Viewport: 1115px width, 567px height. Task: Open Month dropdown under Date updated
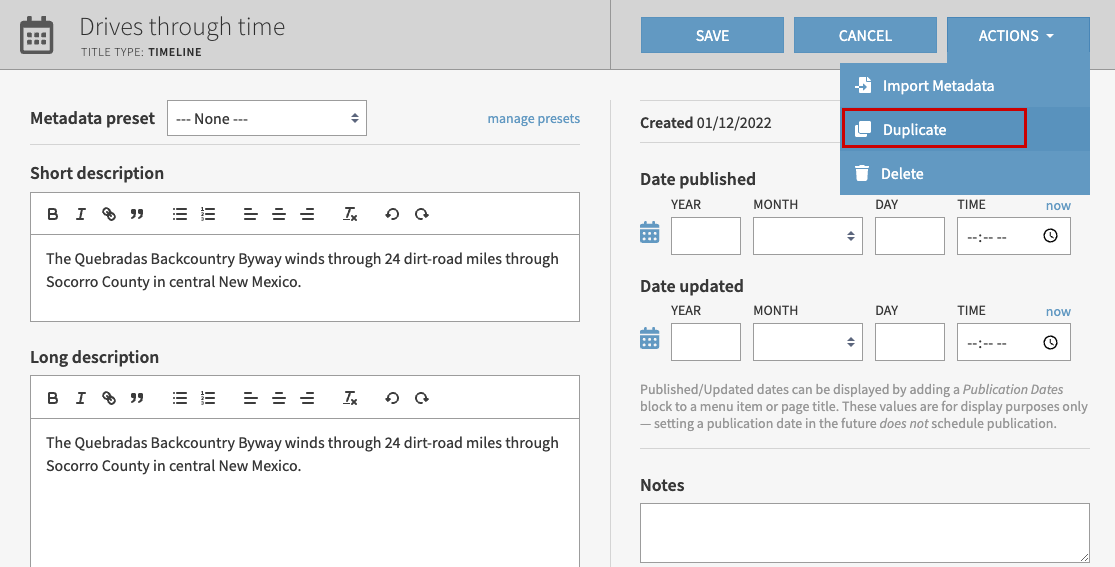(x=808, y=342)
